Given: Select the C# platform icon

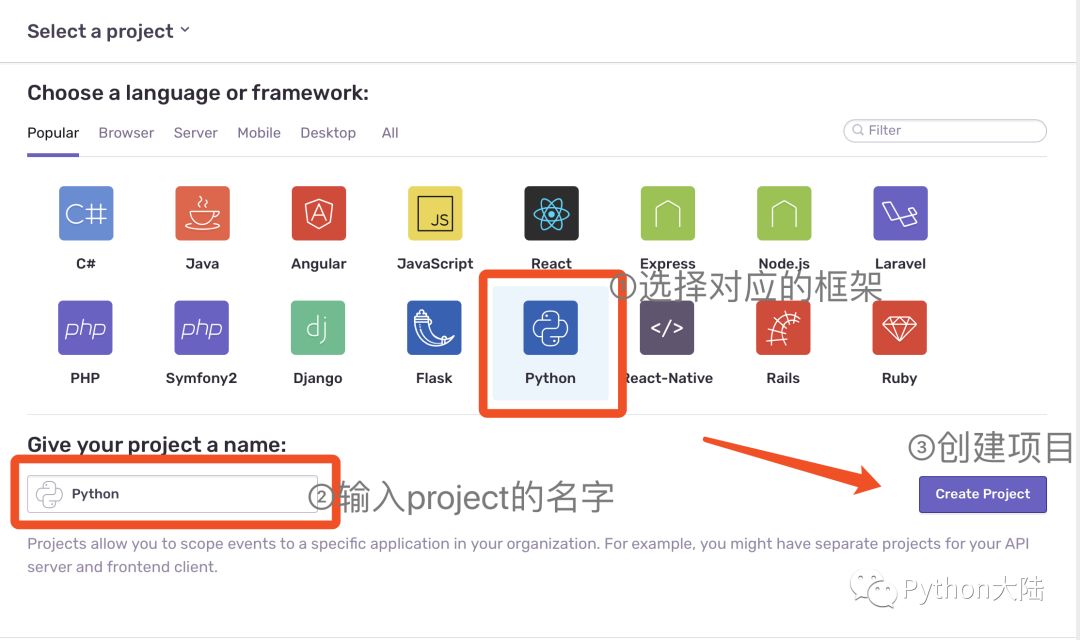Looking at the screenshot, I should (x=85, y=214).
